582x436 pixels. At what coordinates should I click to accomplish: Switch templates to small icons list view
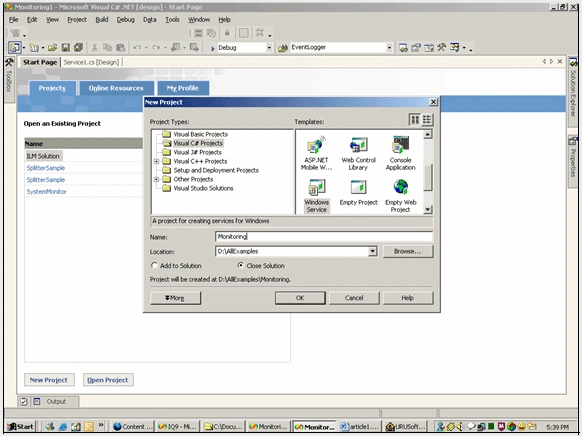(427, 119)
